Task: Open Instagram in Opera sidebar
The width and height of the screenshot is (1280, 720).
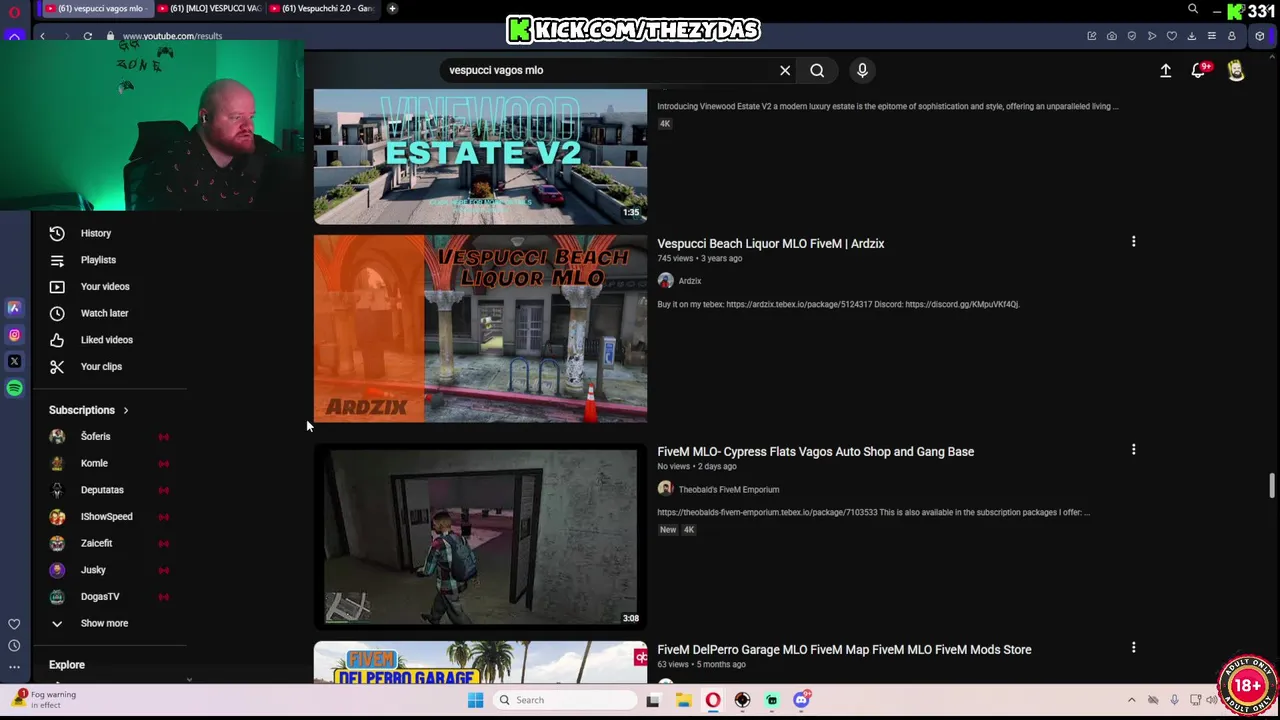Action: coord(14,335)
